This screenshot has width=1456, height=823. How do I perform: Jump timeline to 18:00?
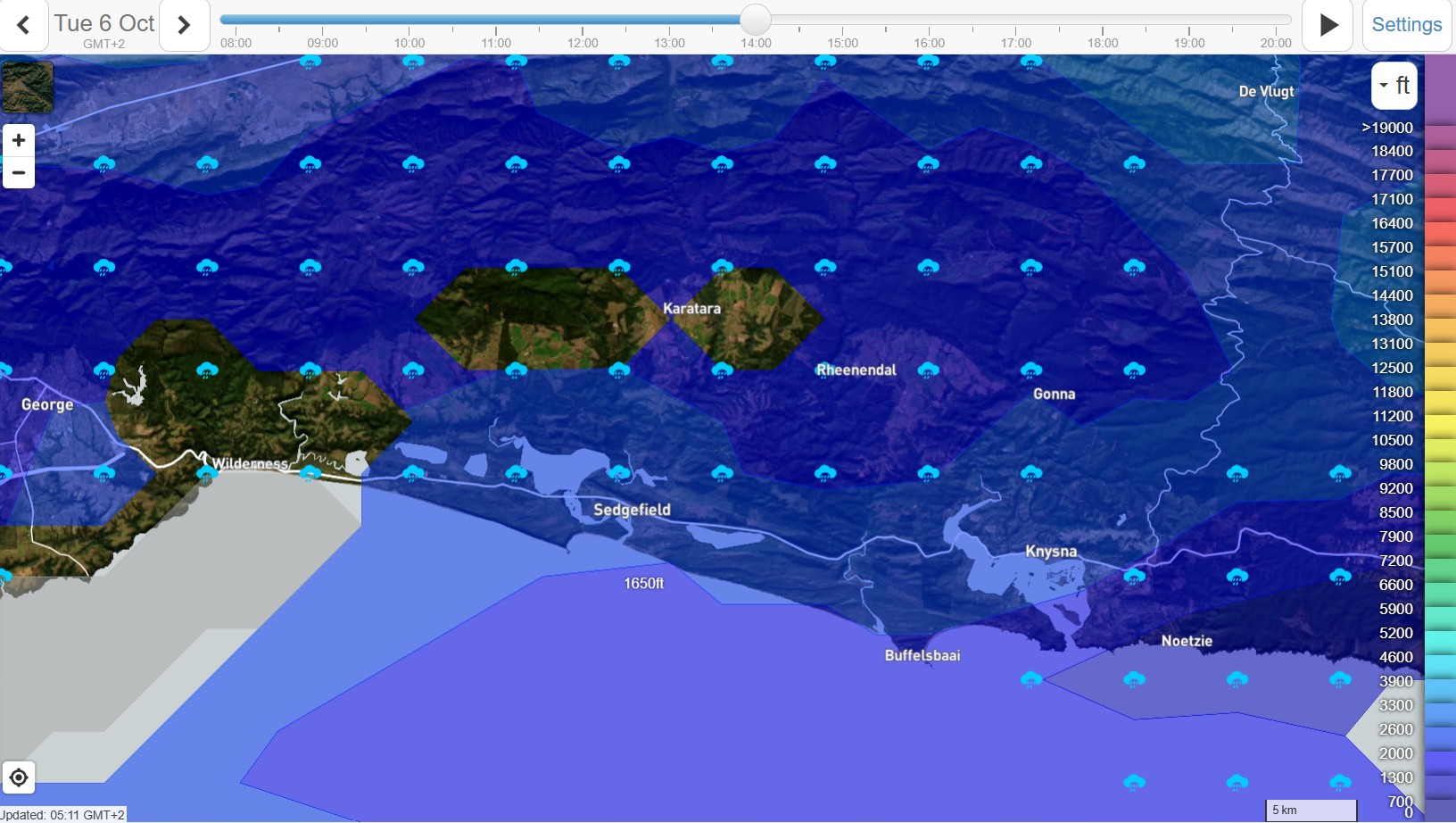[x=1103, y=42]
